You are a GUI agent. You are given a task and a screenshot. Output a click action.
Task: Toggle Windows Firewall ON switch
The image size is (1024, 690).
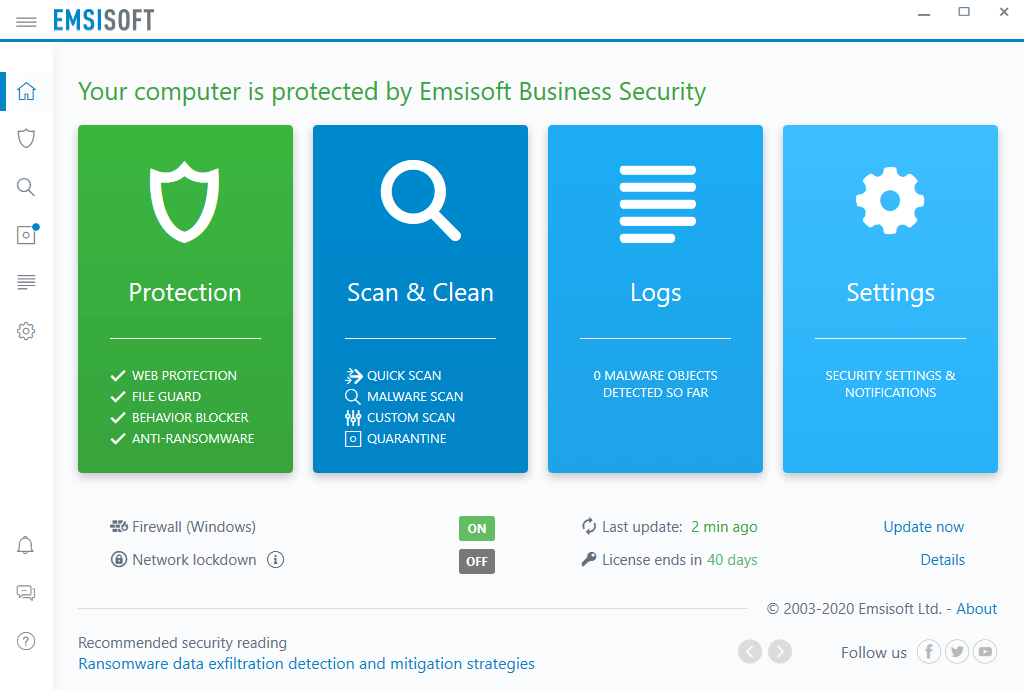click(477, 528)
